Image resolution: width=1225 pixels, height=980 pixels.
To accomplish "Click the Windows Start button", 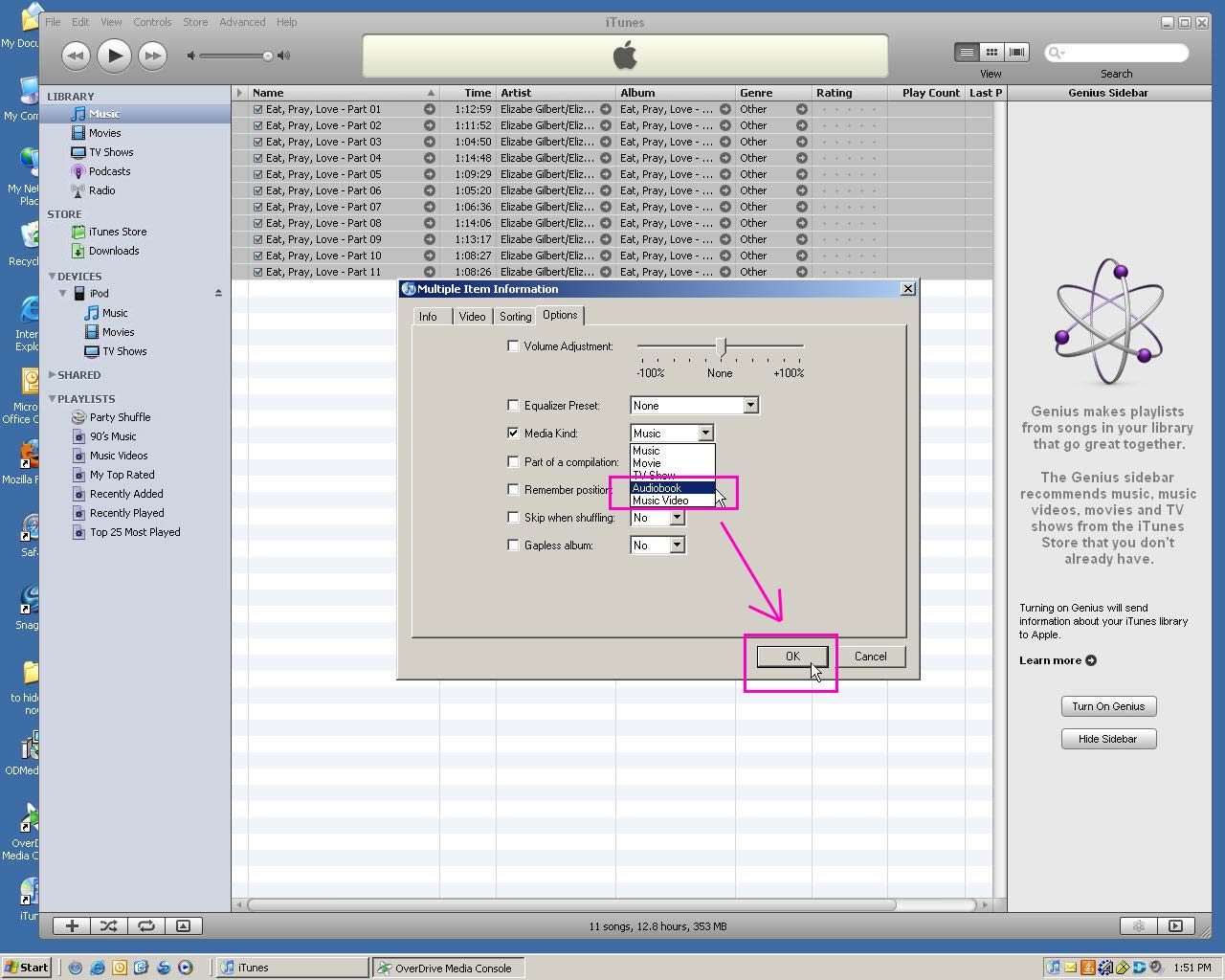I will 27,968.
